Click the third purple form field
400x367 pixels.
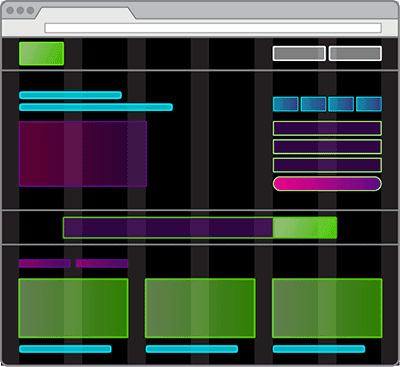click(x=327, y=165)
